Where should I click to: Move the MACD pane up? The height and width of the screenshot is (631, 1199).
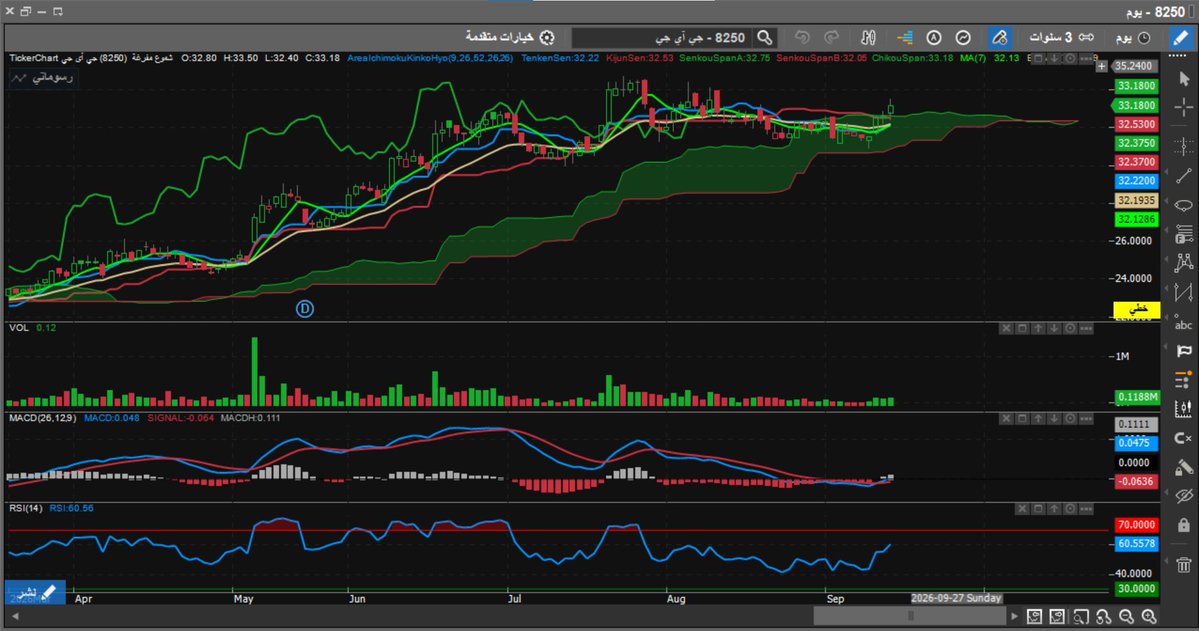coord(1038,419)
